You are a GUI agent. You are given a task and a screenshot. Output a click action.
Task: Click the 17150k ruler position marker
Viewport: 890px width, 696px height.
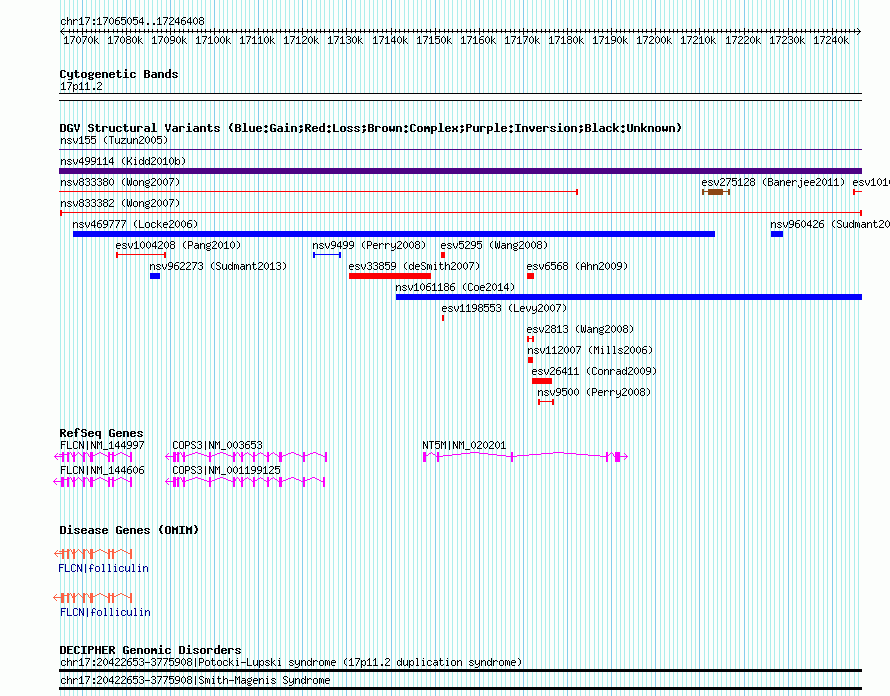pos(434,40)
